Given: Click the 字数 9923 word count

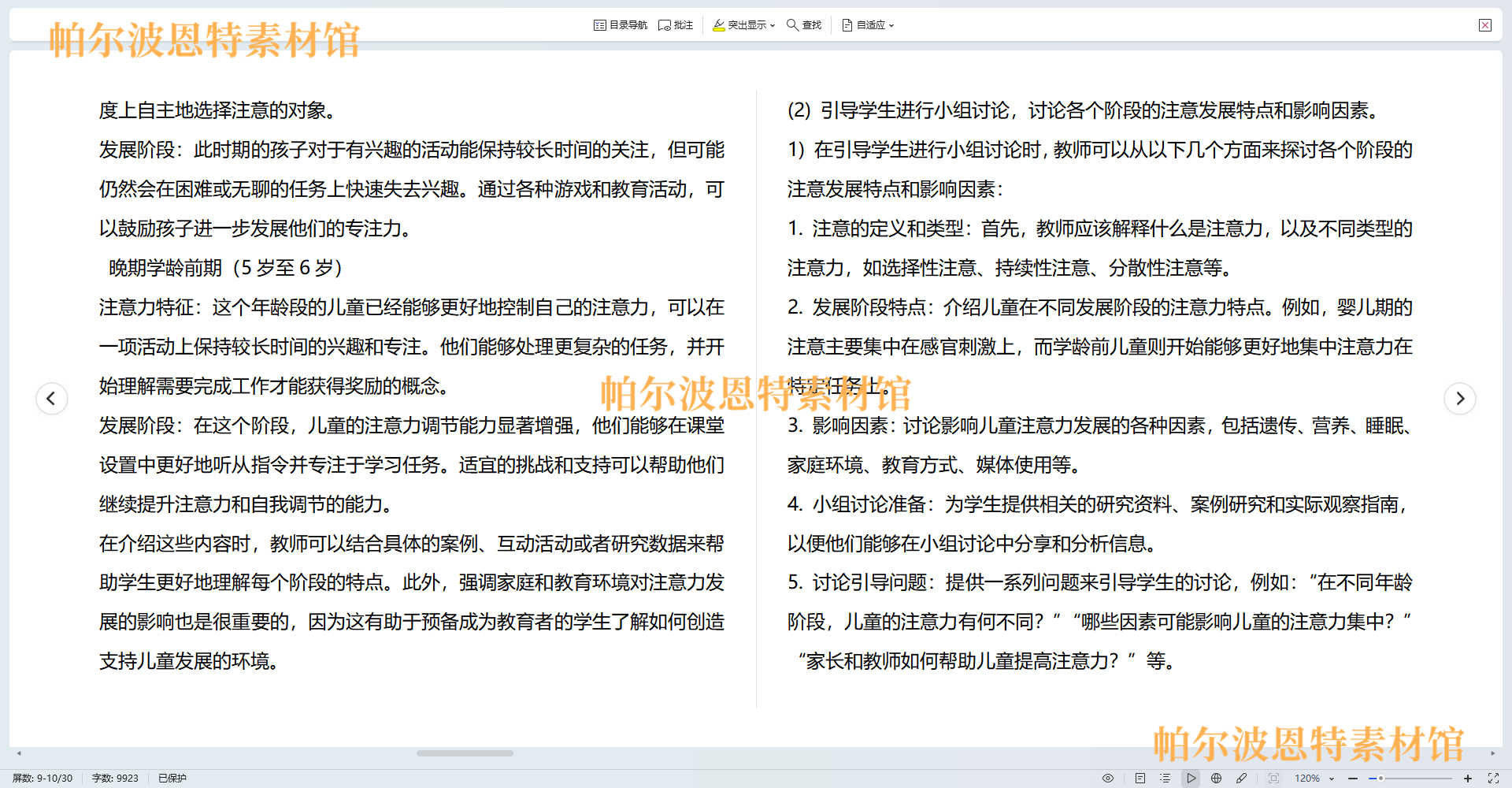Looking at the screenshot, I should [x=115, y=778].
